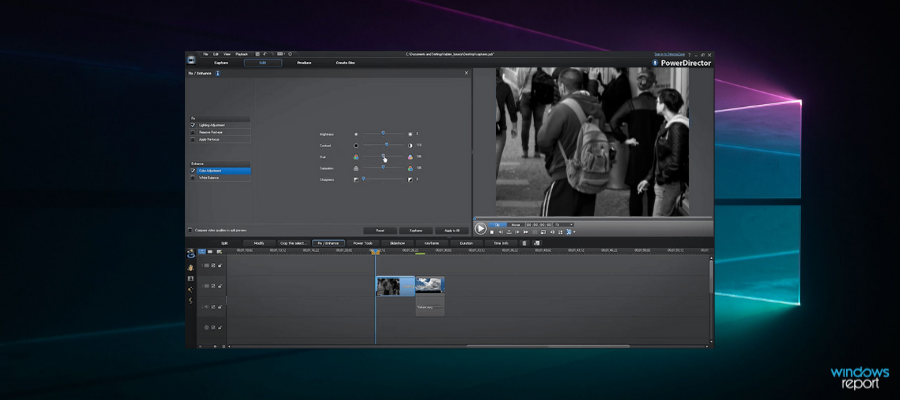
Task: Click the Sharpness slider handle
Action: [x=363, y=178]
